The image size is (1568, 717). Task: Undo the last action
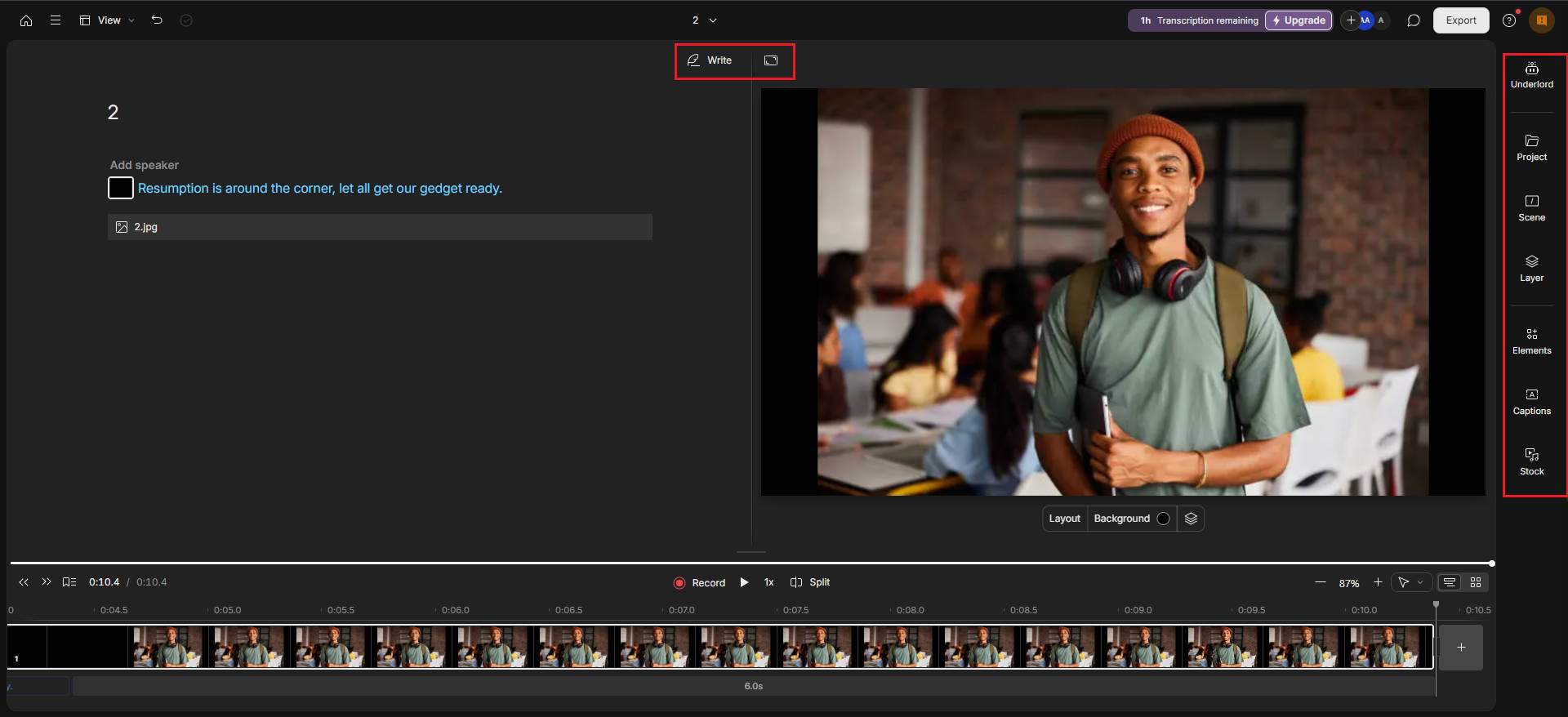click(x=157, y=20)
